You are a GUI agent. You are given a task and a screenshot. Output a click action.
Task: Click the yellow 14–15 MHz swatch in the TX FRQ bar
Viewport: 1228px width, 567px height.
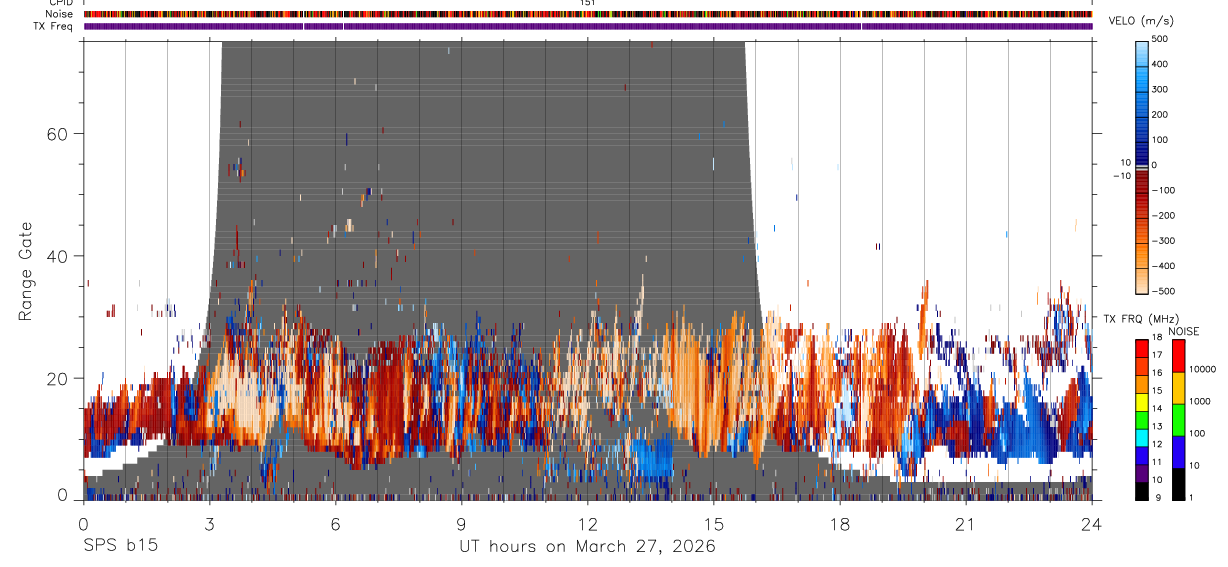tap(1142, 402)
